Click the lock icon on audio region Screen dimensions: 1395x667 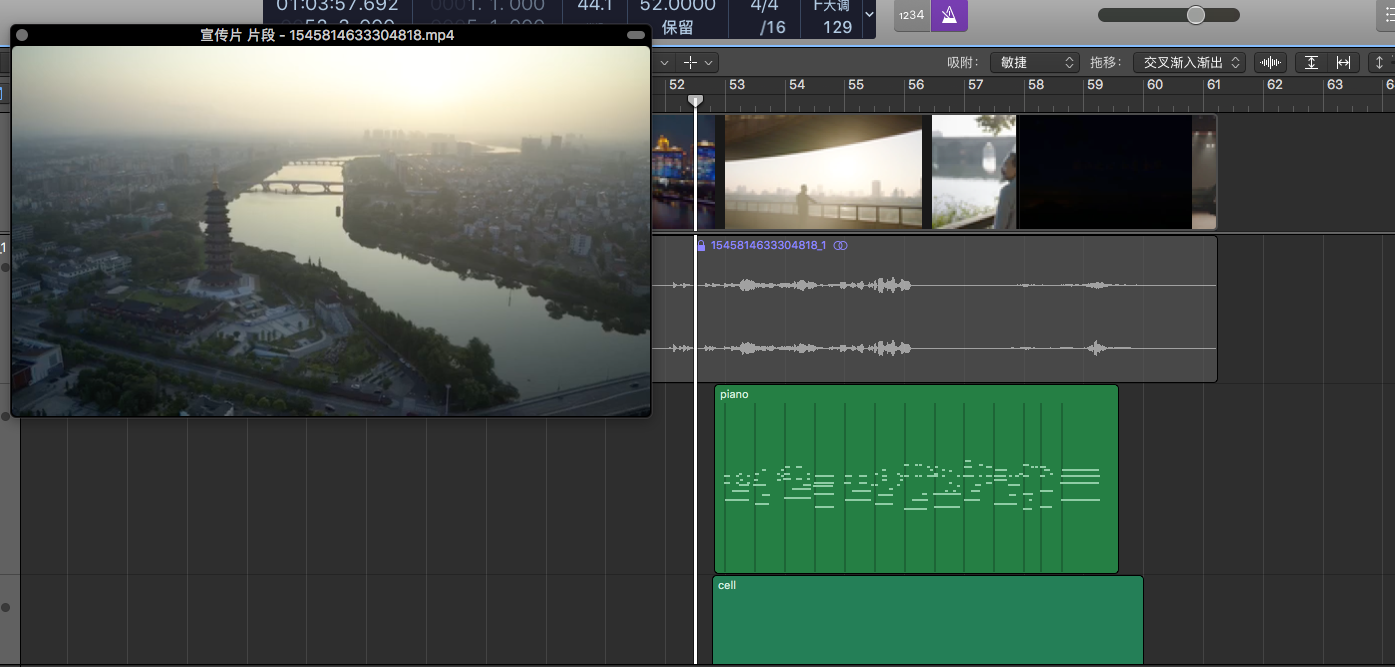(x=701, y=246)
